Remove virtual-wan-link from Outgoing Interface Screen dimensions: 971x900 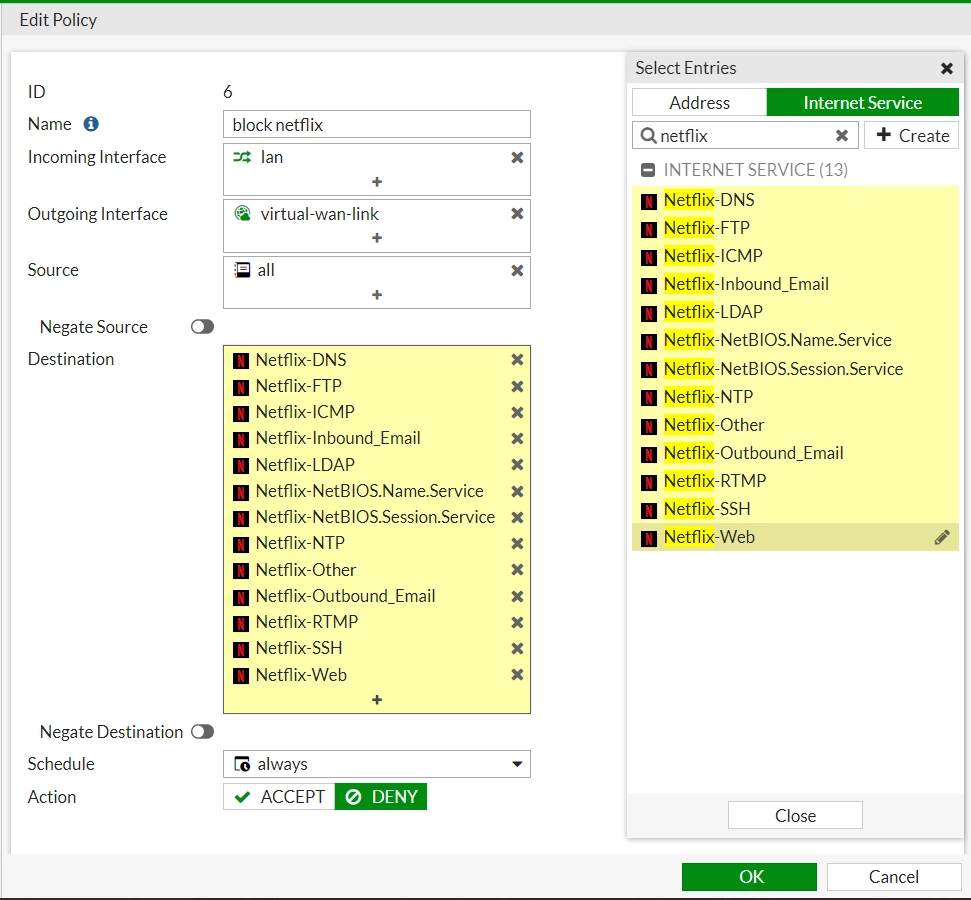(x=517, y=214)
